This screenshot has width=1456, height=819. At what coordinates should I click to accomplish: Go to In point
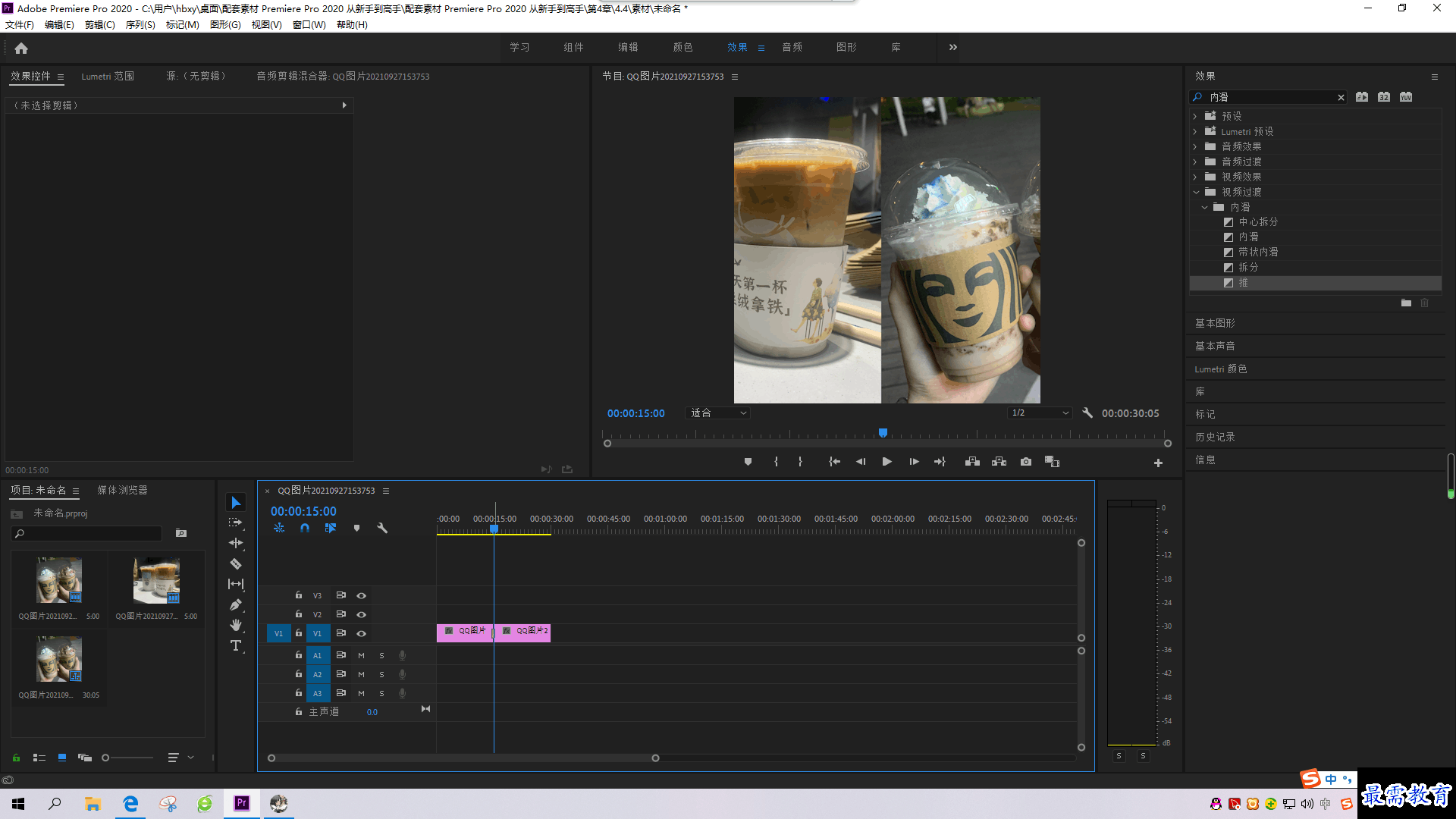[834, 462]
